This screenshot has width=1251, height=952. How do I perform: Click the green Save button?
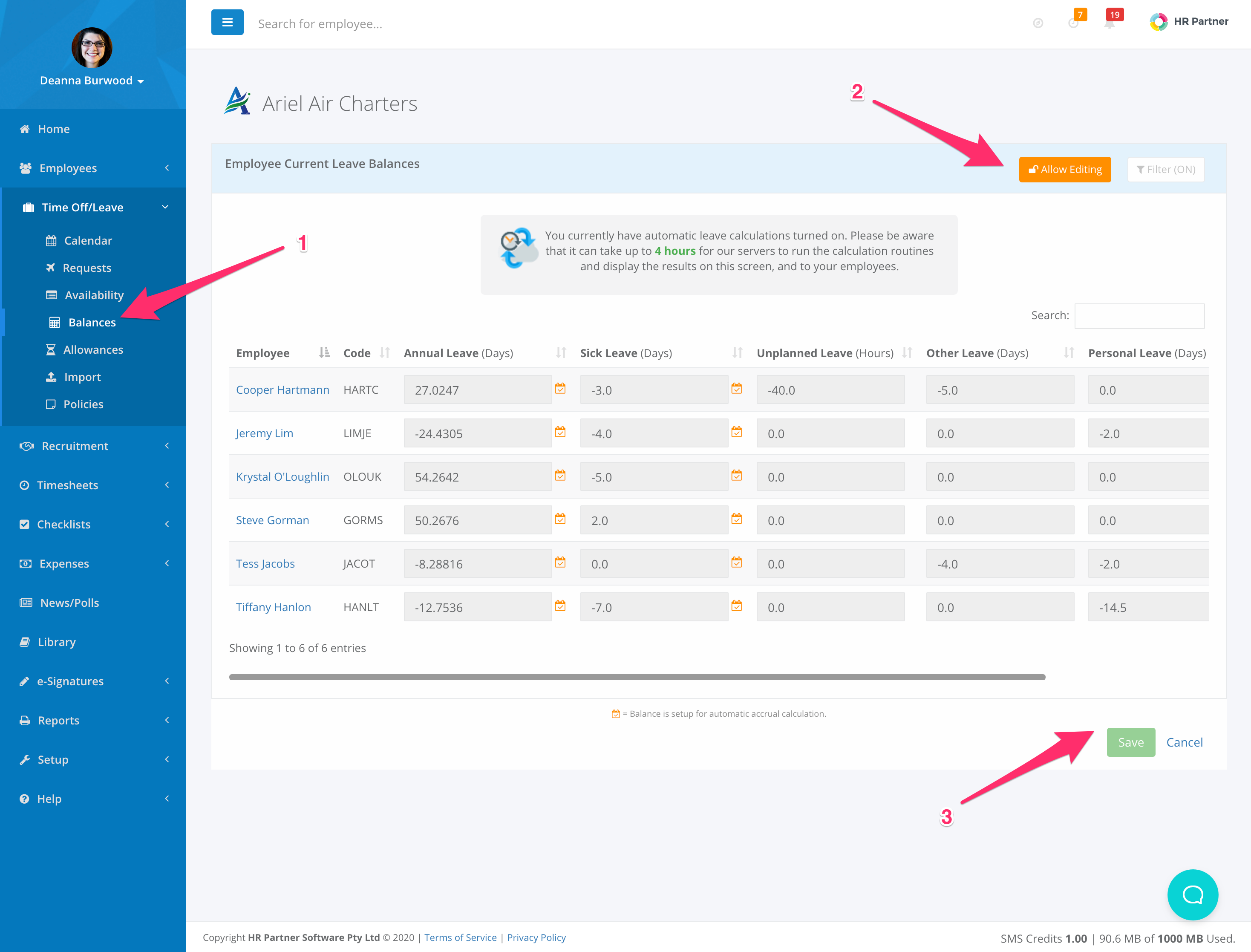[1130, 742]
